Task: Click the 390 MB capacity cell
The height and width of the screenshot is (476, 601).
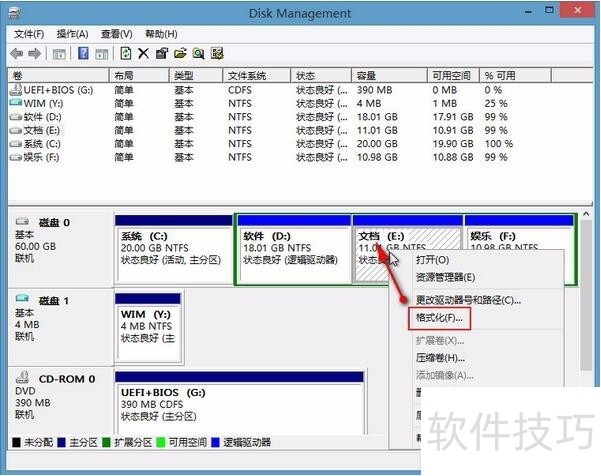Action: tap(374, 90)
